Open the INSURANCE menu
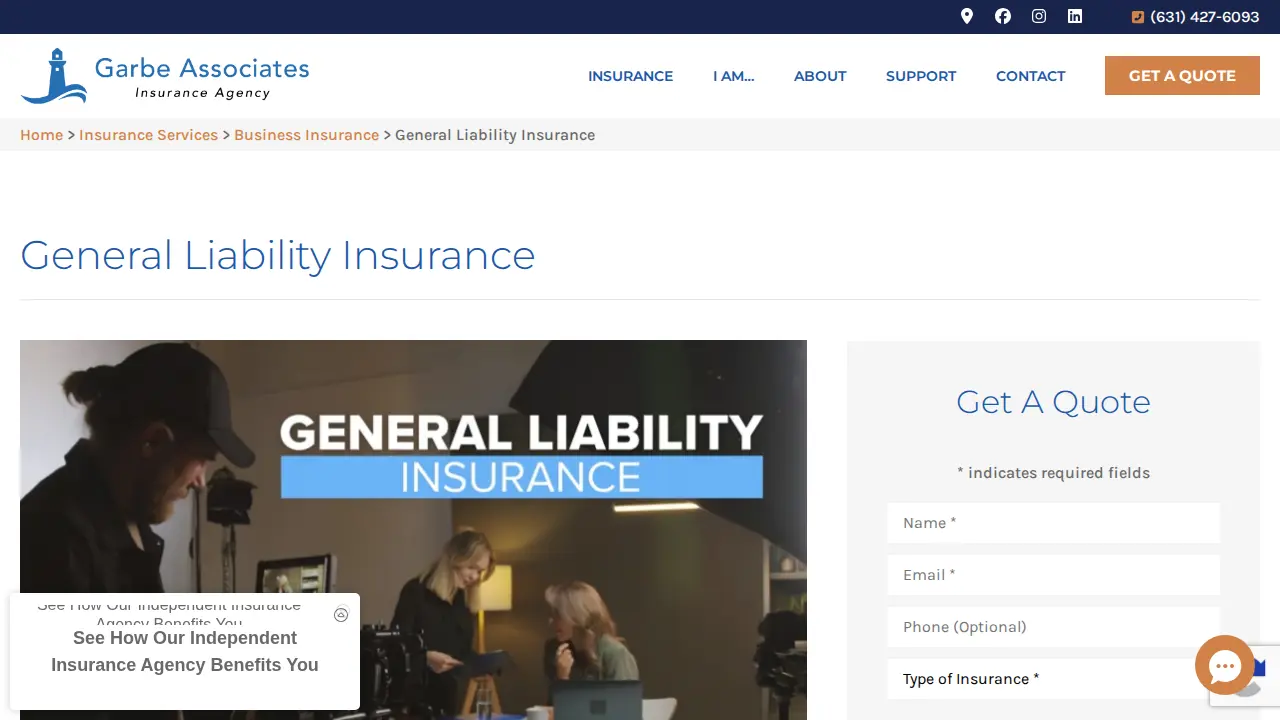 (630, 76)
